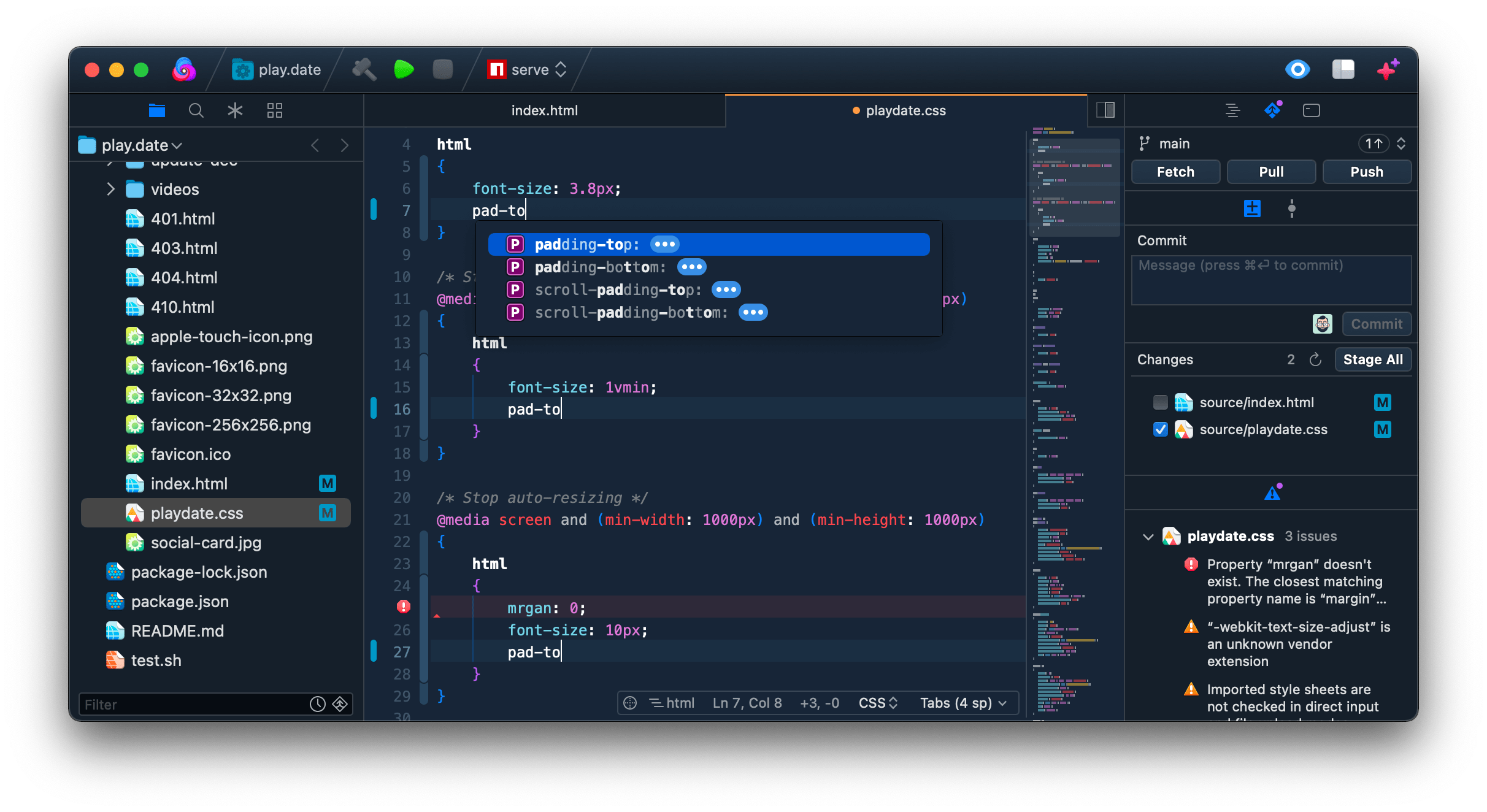Click the clock recent-files filter icon
The image size is (1487, 812).
click(317, 704)
